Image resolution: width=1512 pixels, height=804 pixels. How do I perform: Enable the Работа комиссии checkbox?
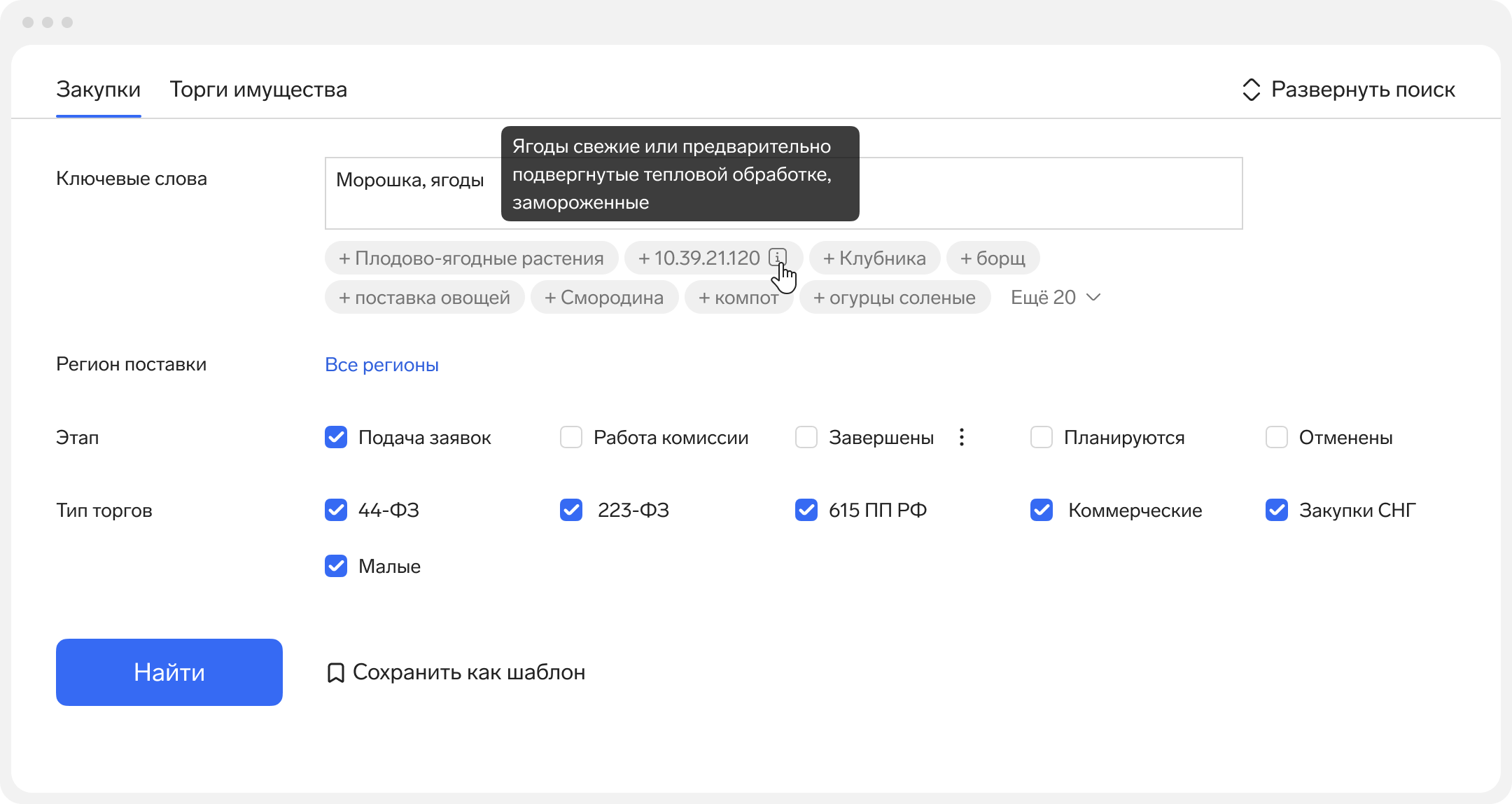[x=571, y=437]
